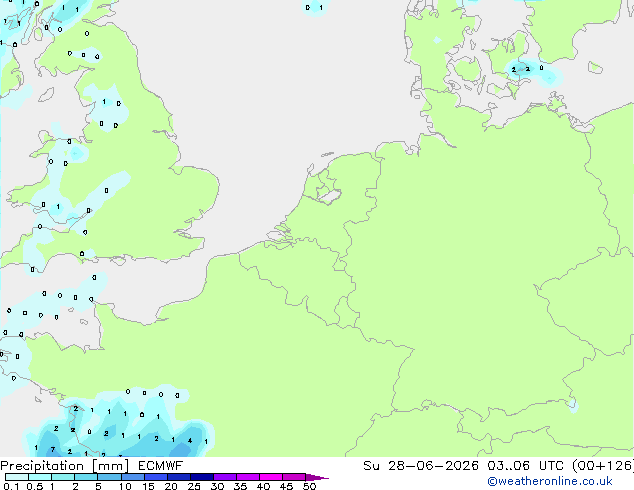Viewport: 634px width, 490px height.
Task: Click the legend label '25'
Action: click(194, 486)
